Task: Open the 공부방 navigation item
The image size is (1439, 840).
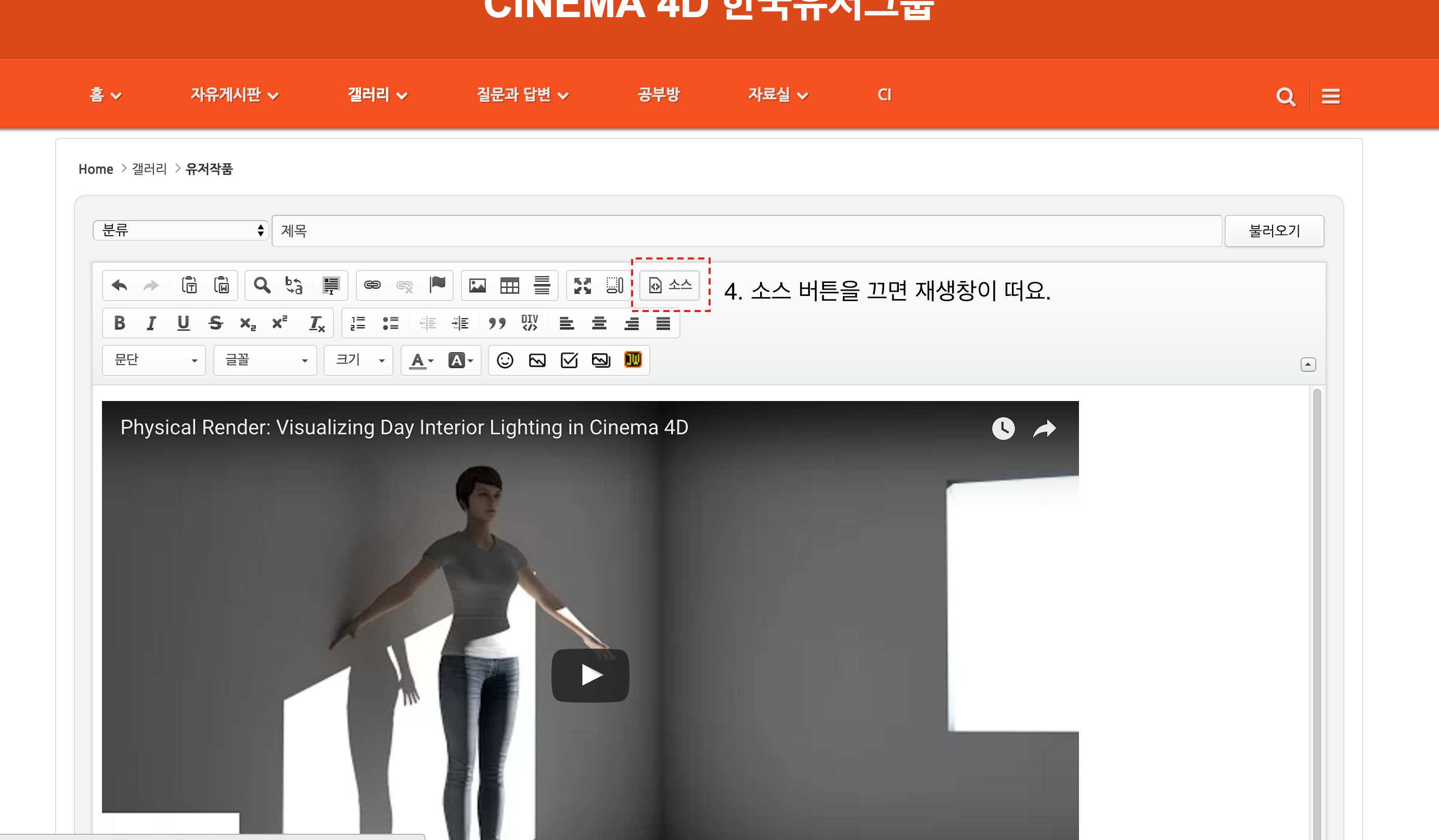Action: tap(659, 95)
